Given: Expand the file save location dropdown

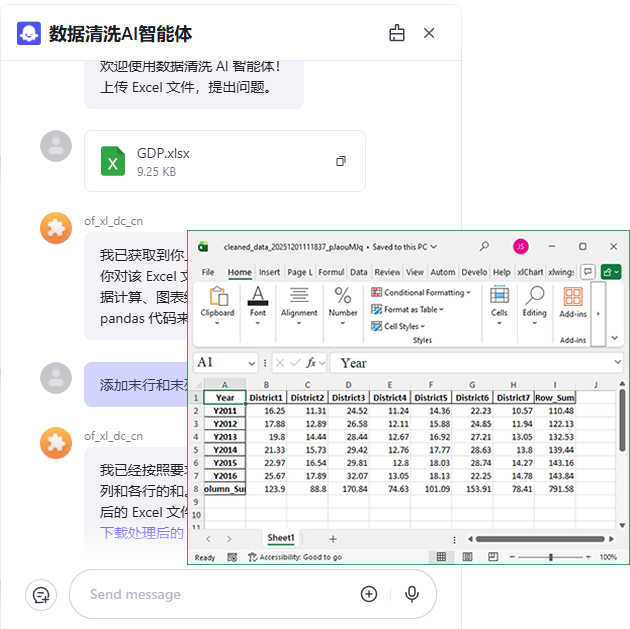Looking at the screenshot, I should [434, 247].
